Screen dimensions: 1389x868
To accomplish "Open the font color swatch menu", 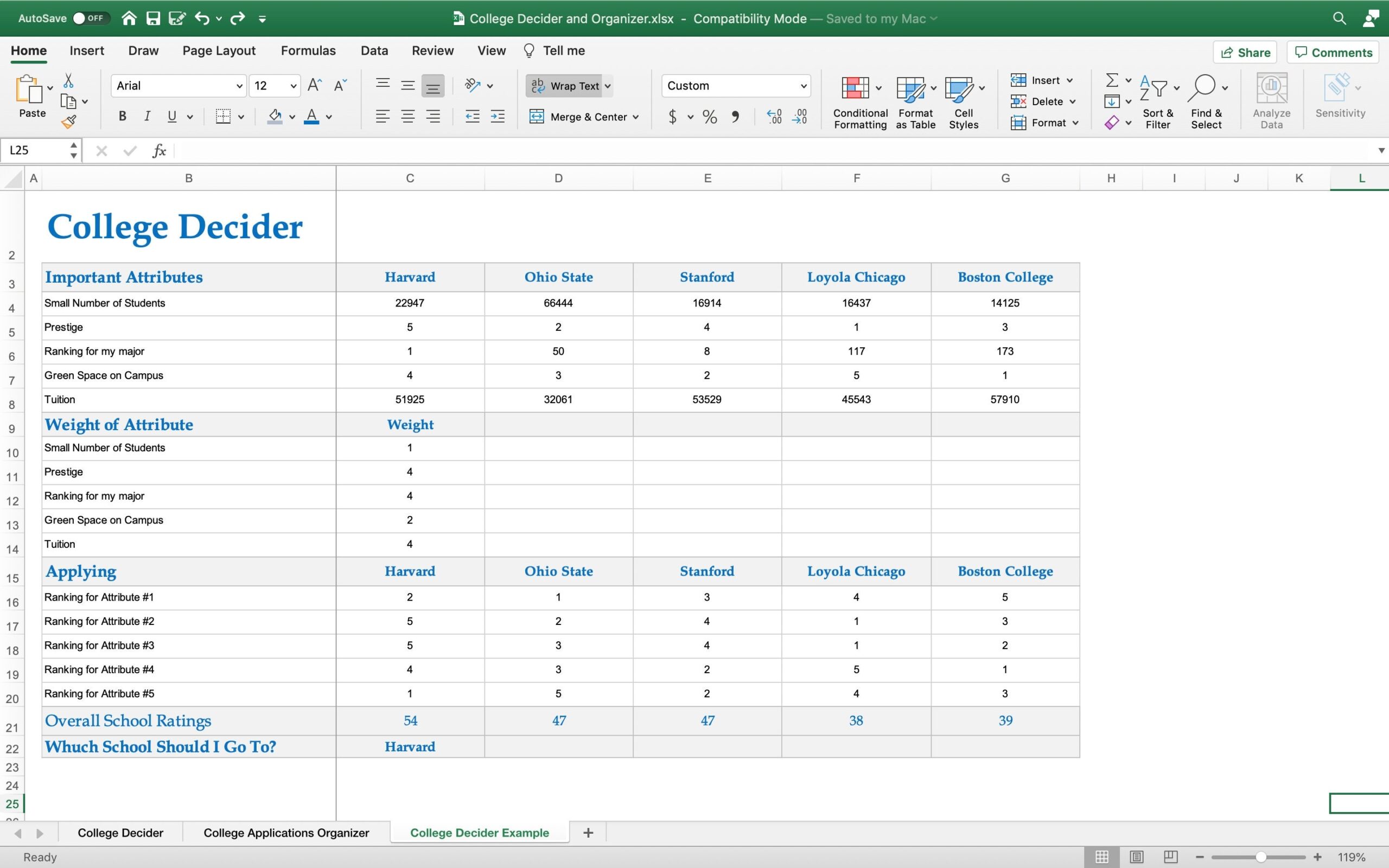I will click(x=329, y=117).
